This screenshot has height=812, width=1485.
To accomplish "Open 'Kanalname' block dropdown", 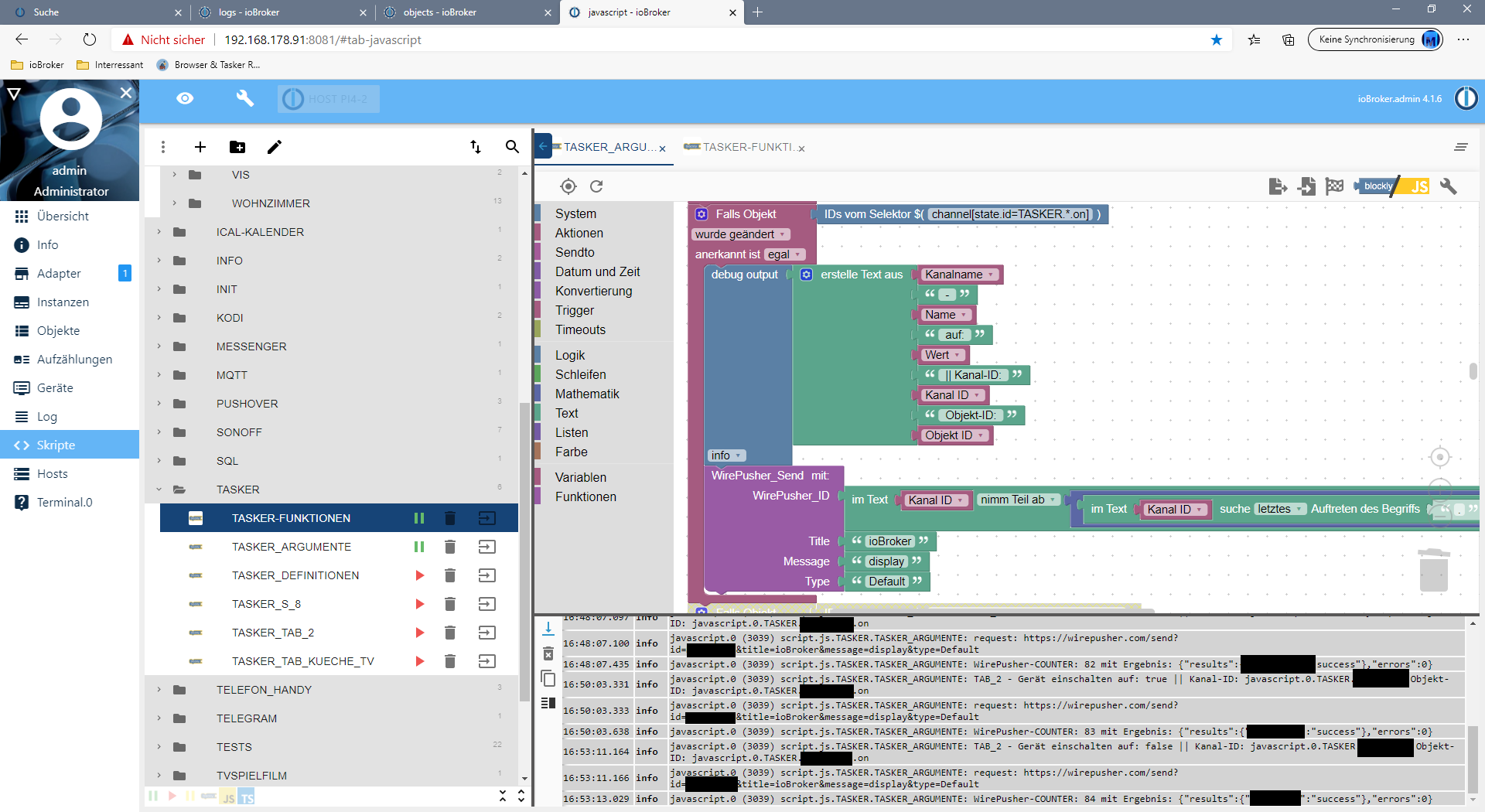I will click(960, 275).
